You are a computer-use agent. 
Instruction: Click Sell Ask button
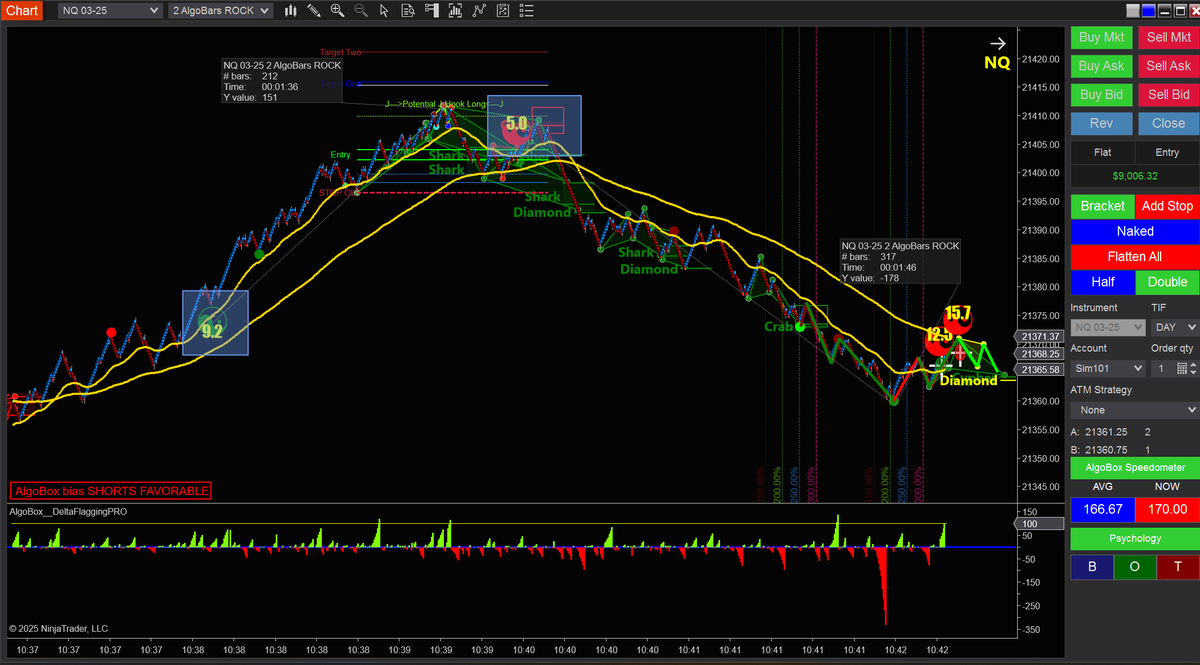tap(1168, 66)
